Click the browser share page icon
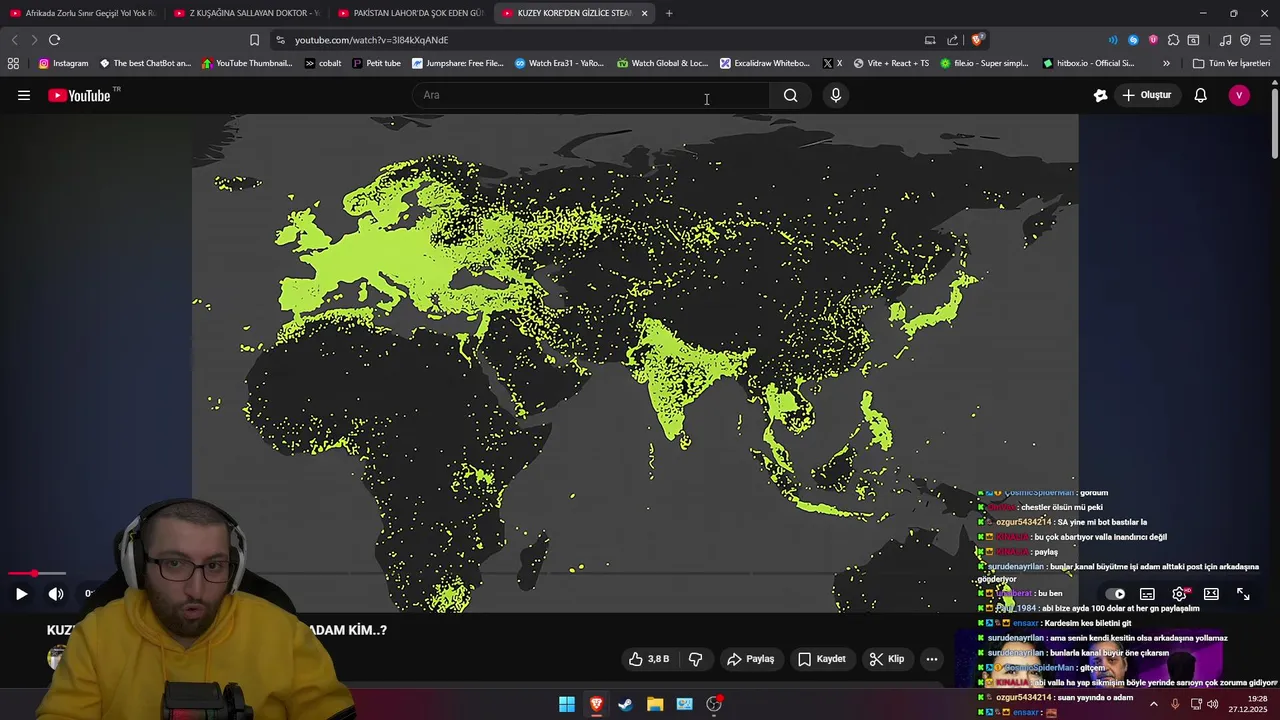The image size is (1280, 720). [952, 40]
